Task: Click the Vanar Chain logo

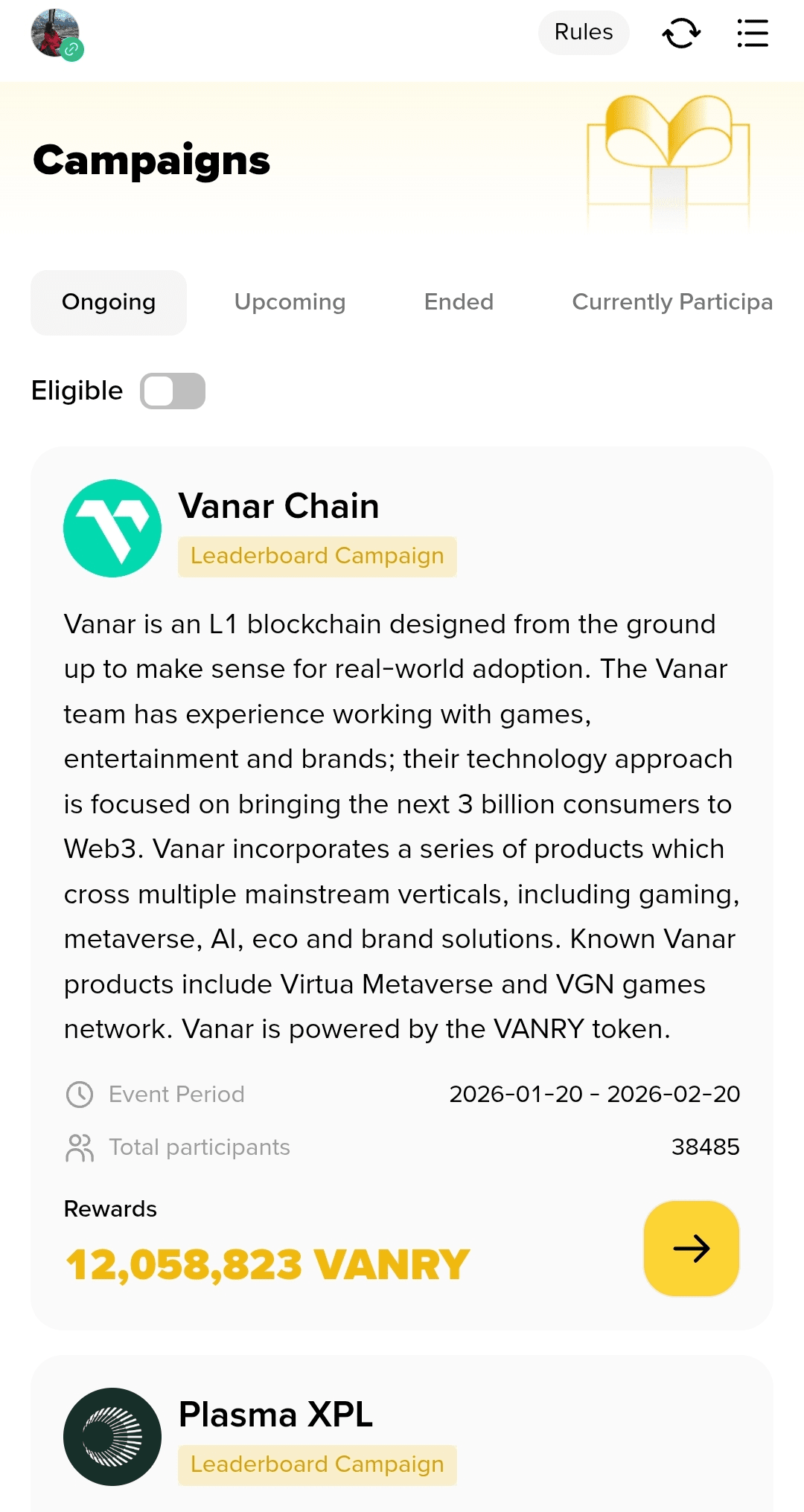Action: point(112,528)
